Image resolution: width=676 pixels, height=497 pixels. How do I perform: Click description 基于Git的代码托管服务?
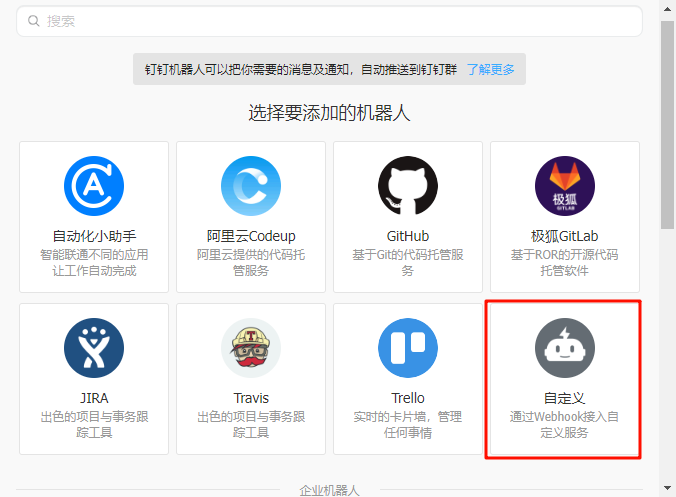pos(408,263)
